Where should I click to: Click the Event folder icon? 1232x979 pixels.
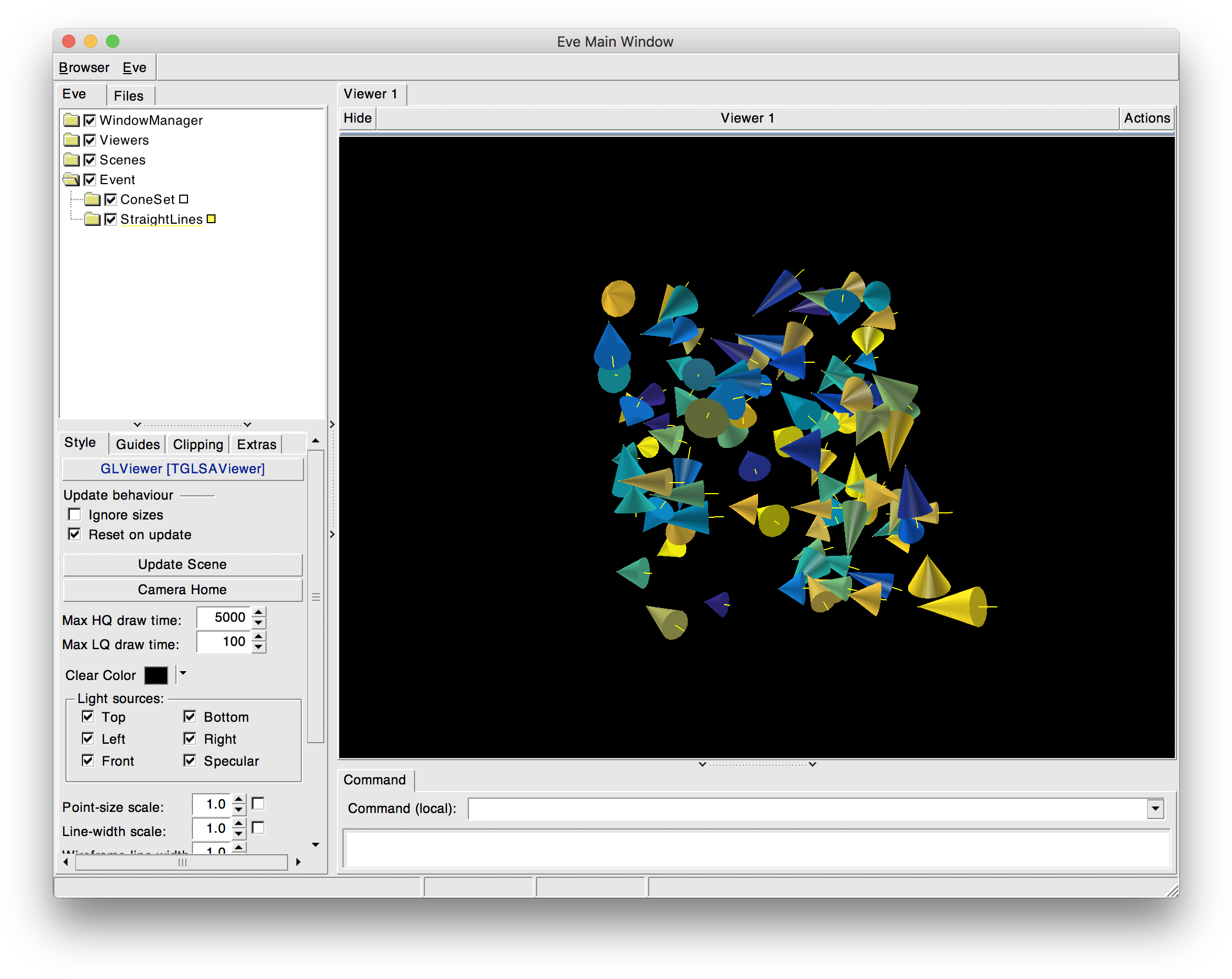[71, 179]
